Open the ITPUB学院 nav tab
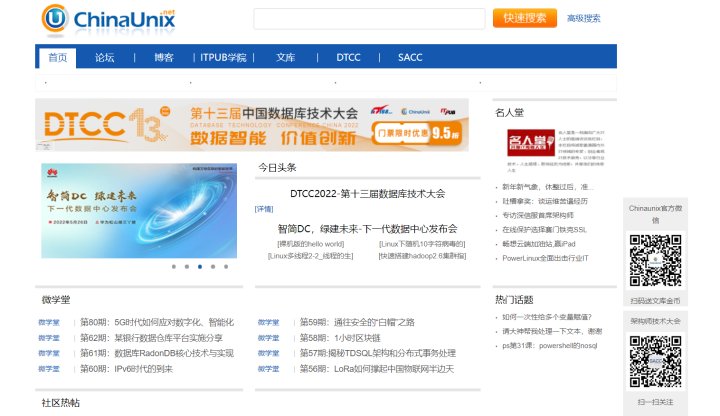Screen dimensions: 720x416 [223, 58]
